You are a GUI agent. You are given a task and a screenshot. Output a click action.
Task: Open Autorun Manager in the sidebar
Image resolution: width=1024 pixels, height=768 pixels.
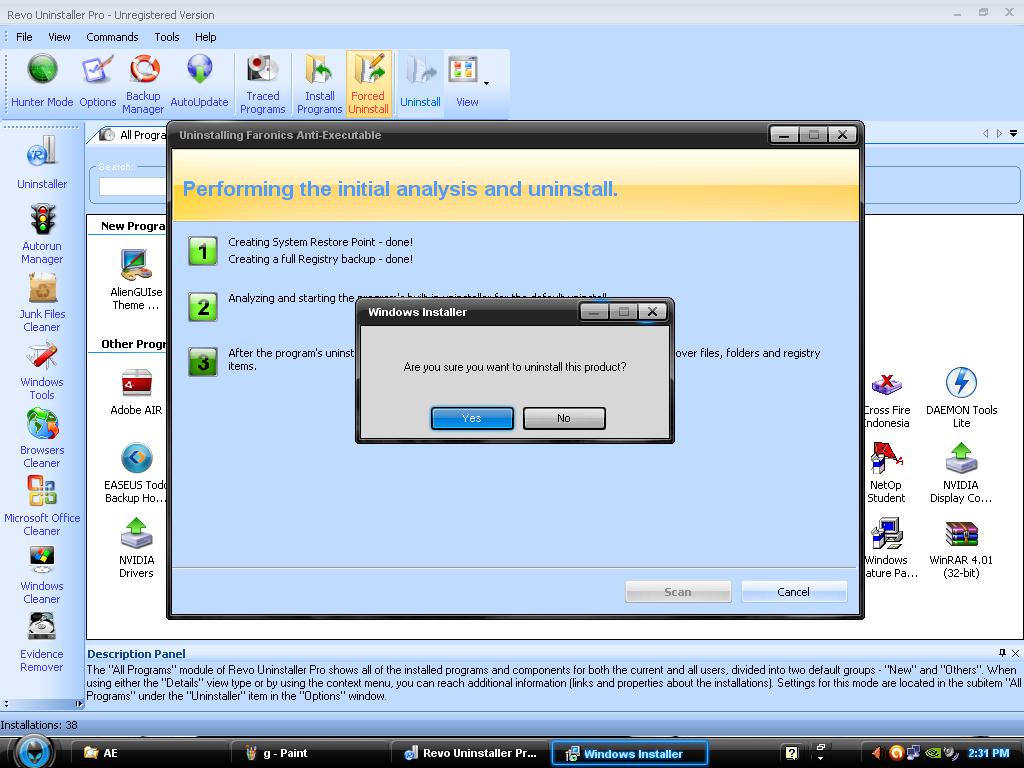(x=42, y=234)
